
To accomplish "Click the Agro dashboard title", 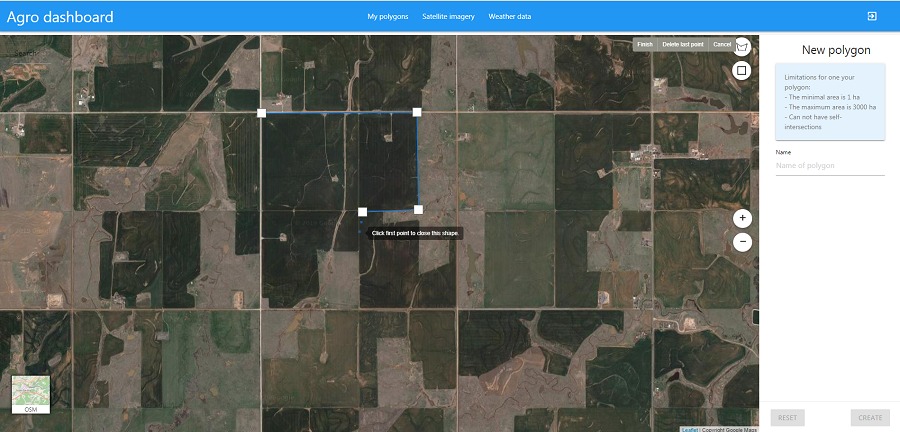I will tap(60, 17).
